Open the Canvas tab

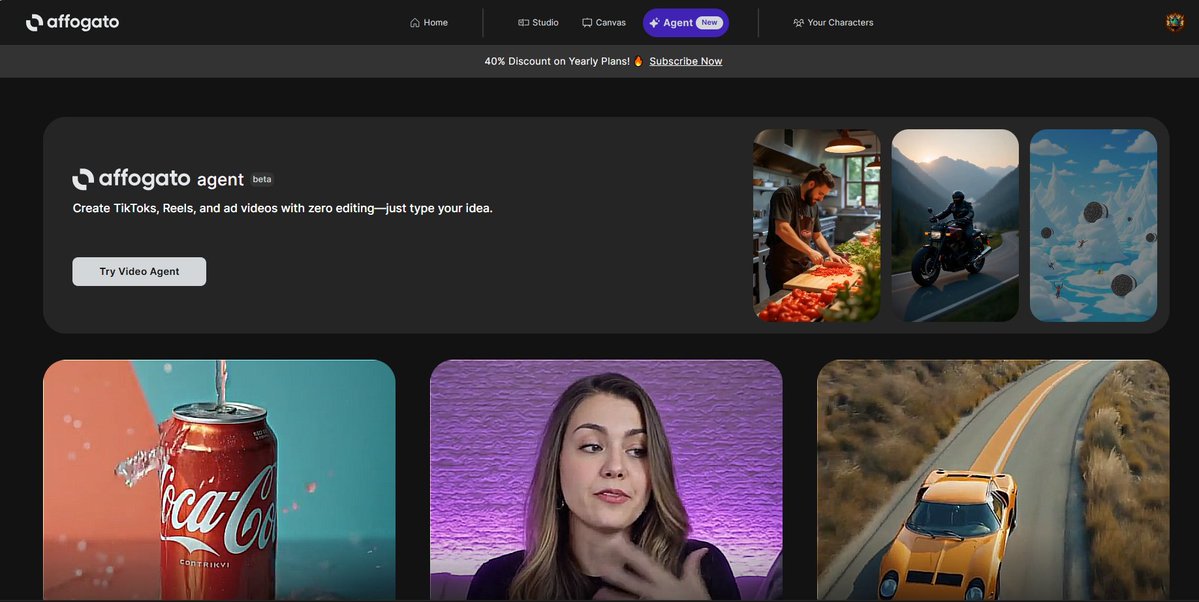point(604,22)
